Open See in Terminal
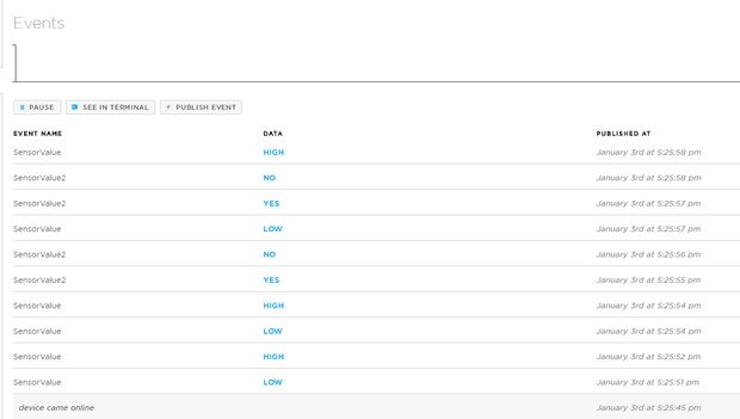The width and height of the screenshot is (740, 419). [x=110, y=107]
